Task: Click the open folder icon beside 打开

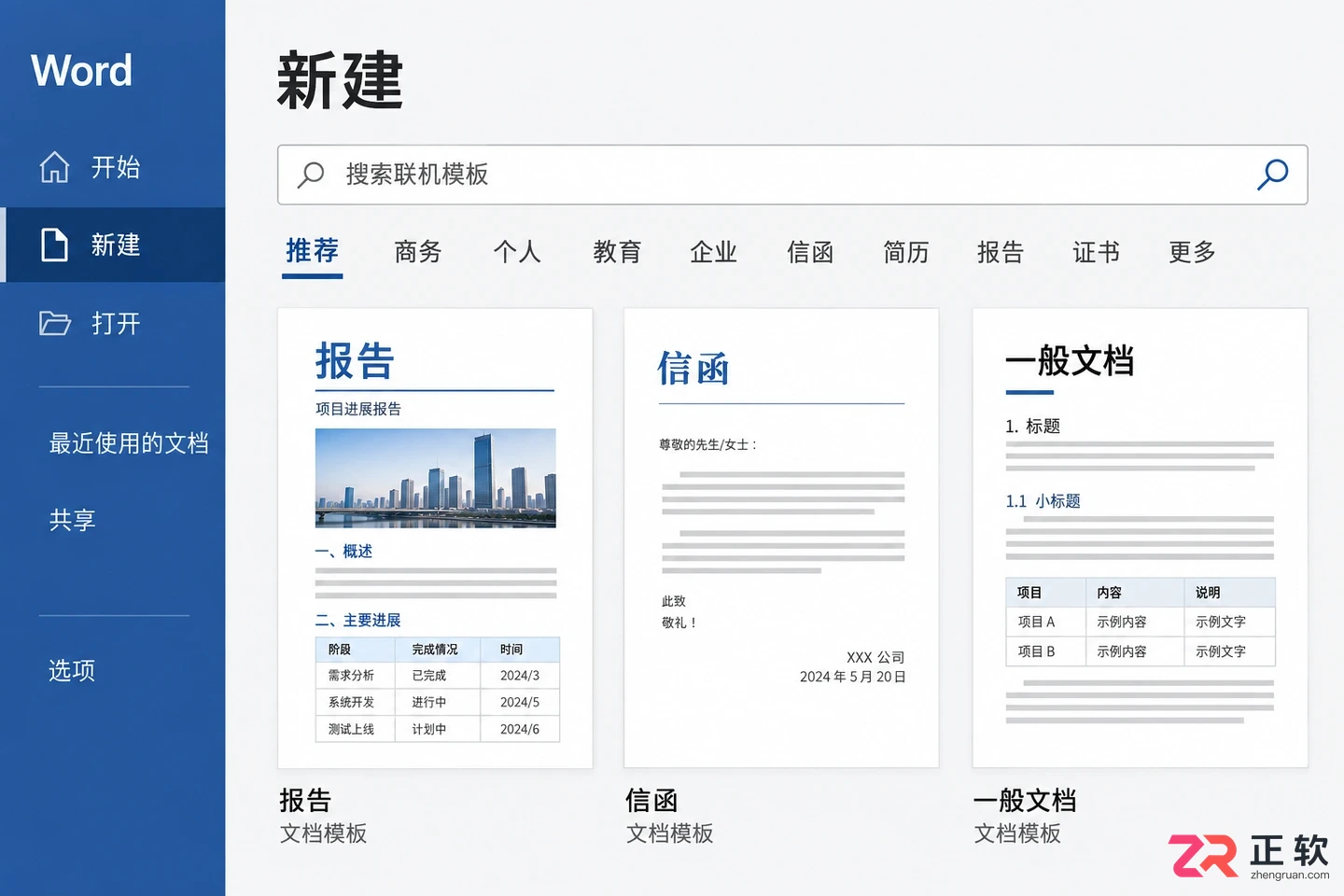Action: pyautogui.click(x=55, y=323)
